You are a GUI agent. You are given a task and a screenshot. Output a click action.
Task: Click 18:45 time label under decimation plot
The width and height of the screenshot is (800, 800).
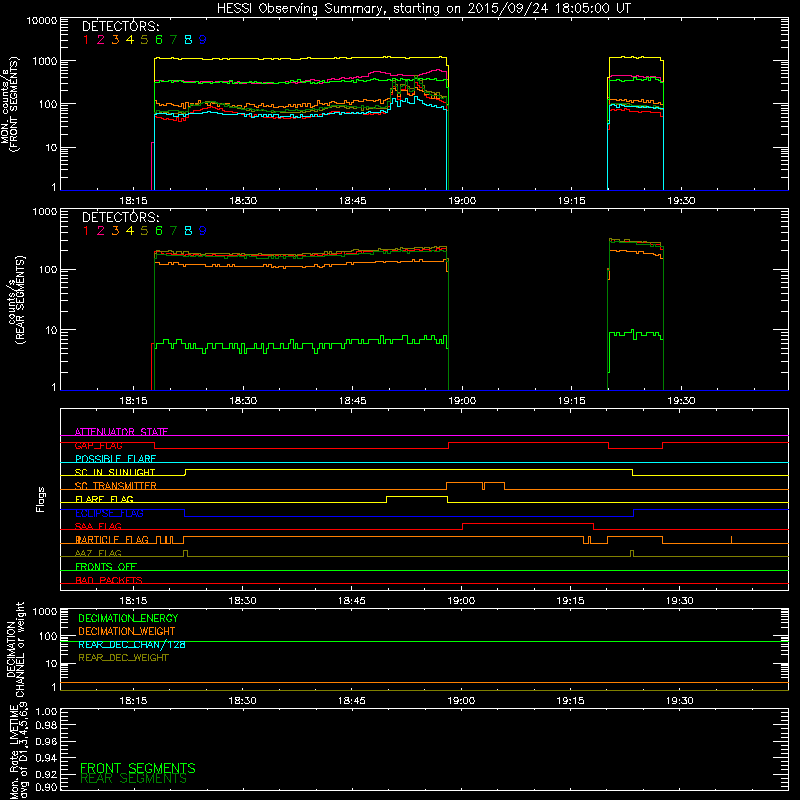click(x=352, y=701)
